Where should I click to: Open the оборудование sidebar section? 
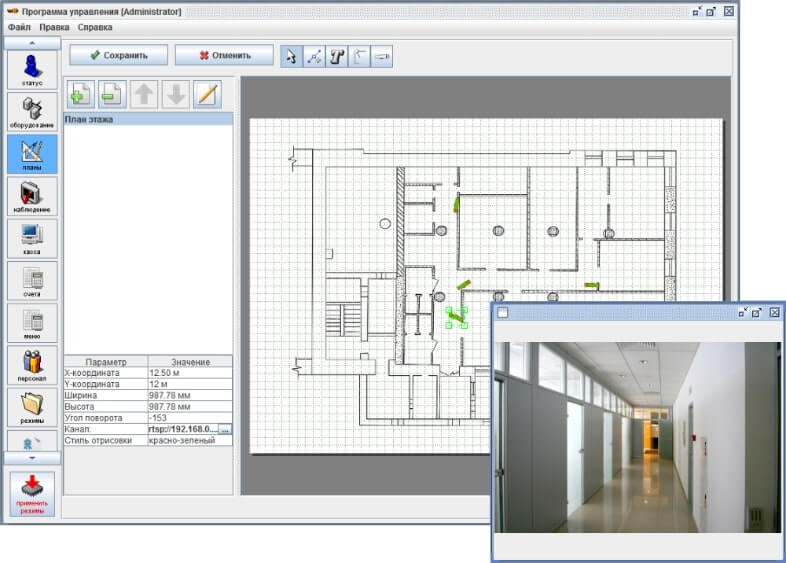(x=32, y=112)
